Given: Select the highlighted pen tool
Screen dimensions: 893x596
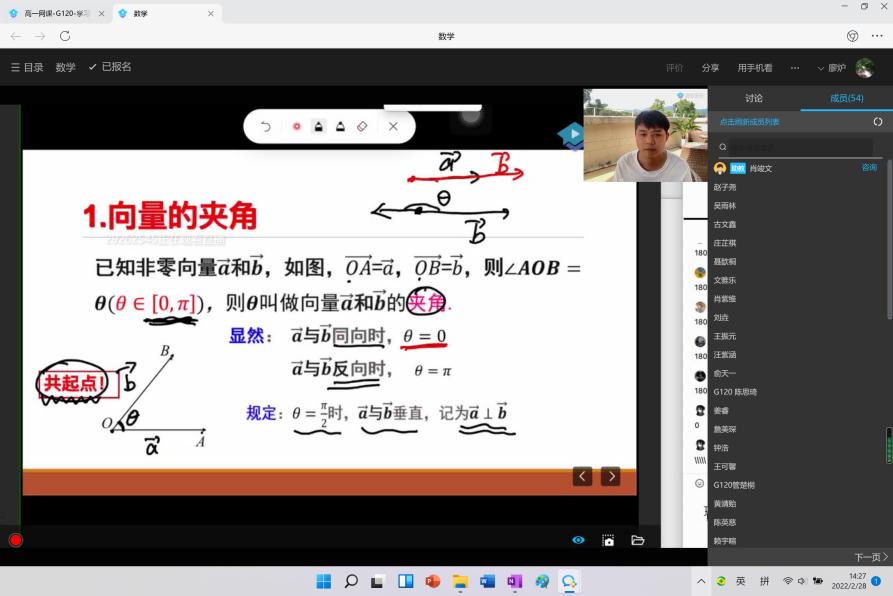Looking at the screenshot, I should coord(318,127).
